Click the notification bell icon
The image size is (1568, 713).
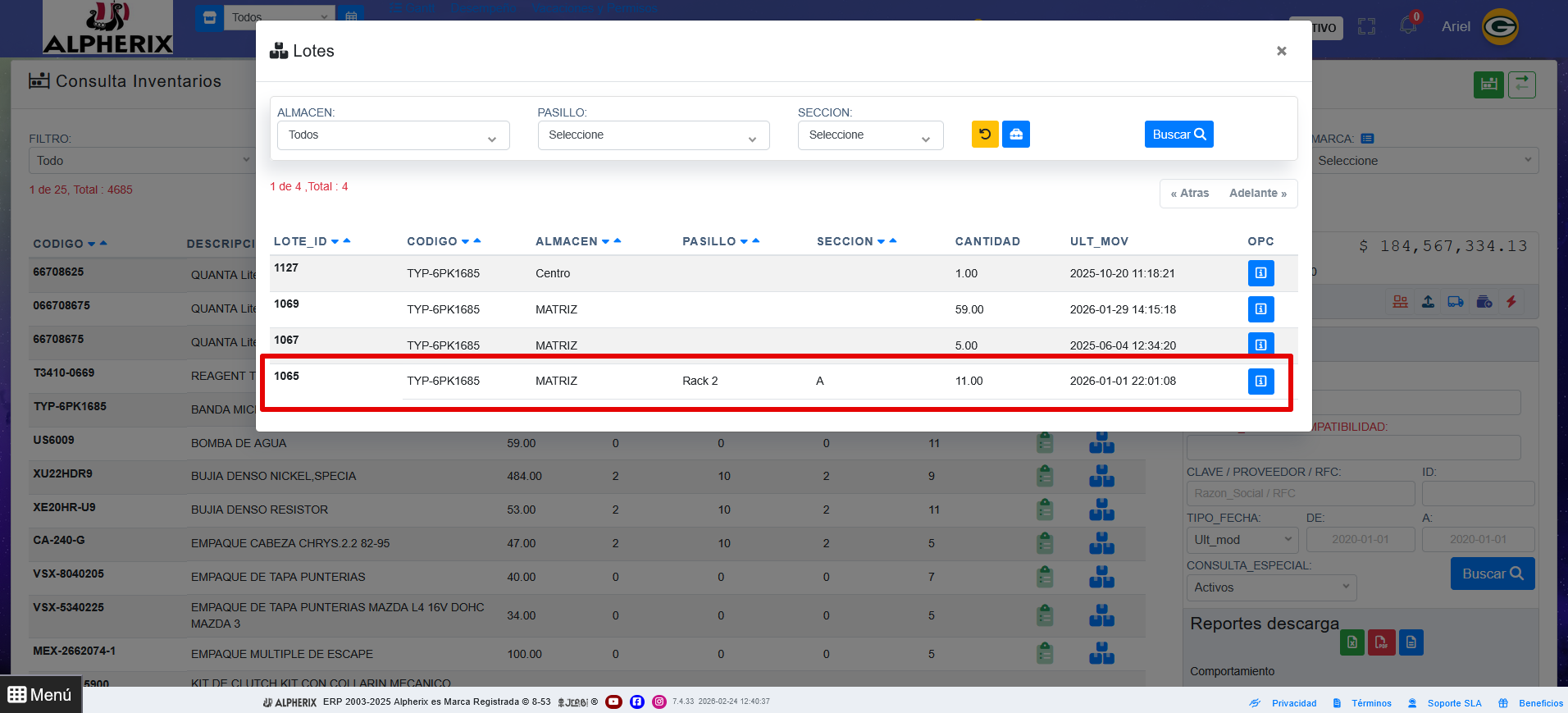coord(1408,25)
